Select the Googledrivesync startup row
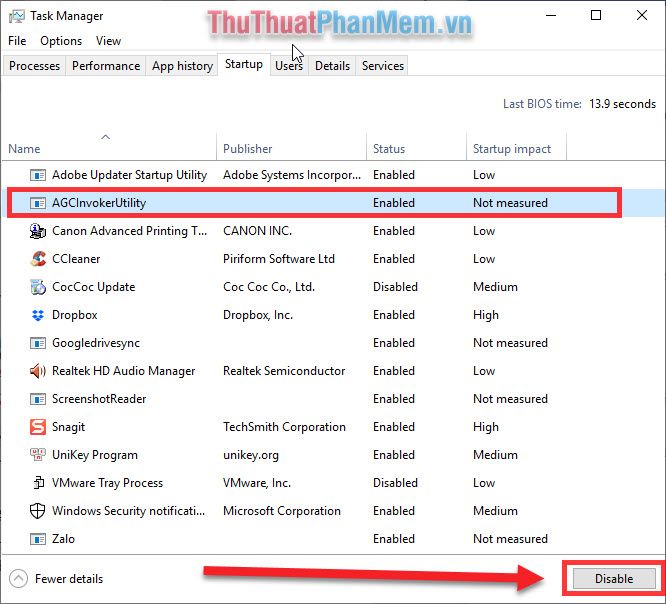Viewport: 666px width, 604px height. (x=312, y=343)
